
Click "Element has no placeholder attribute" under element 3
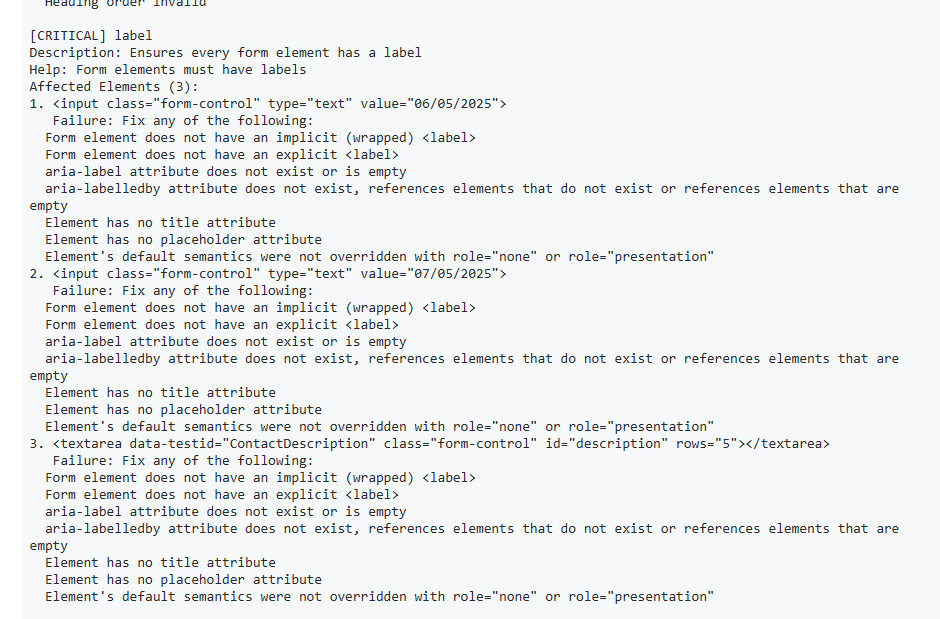183,579
